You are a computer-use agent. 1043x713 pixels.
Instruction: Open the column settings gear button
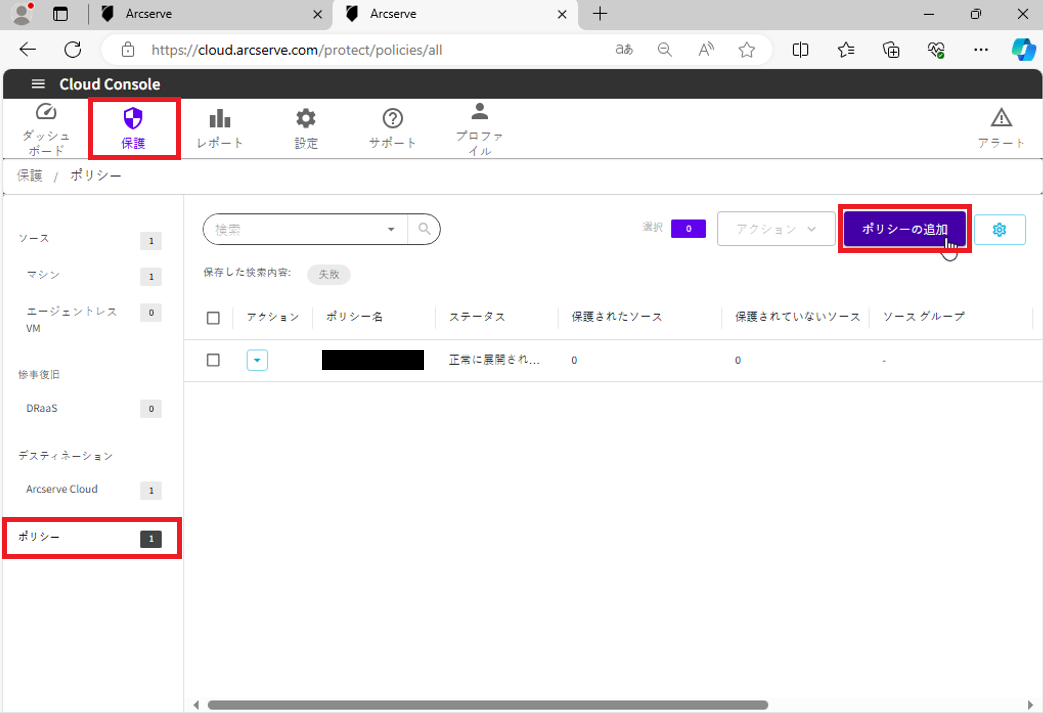(999, 230)
